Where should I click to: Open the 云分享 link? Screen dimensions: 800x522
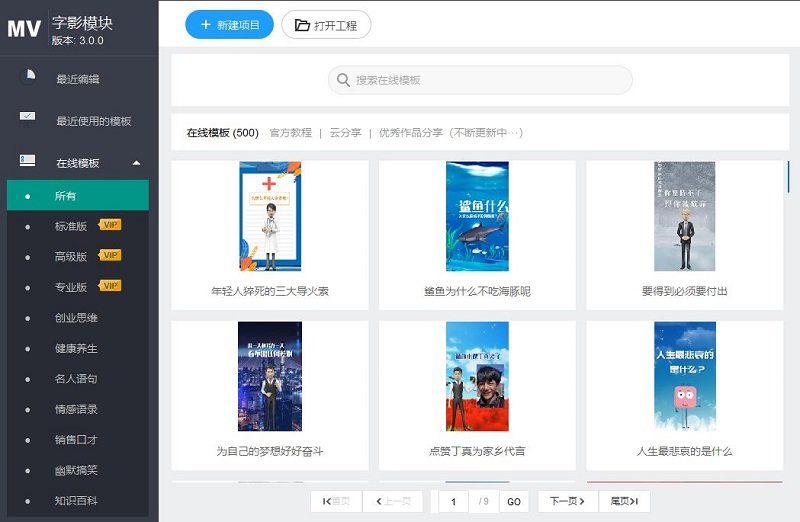[x=345, y=133]
